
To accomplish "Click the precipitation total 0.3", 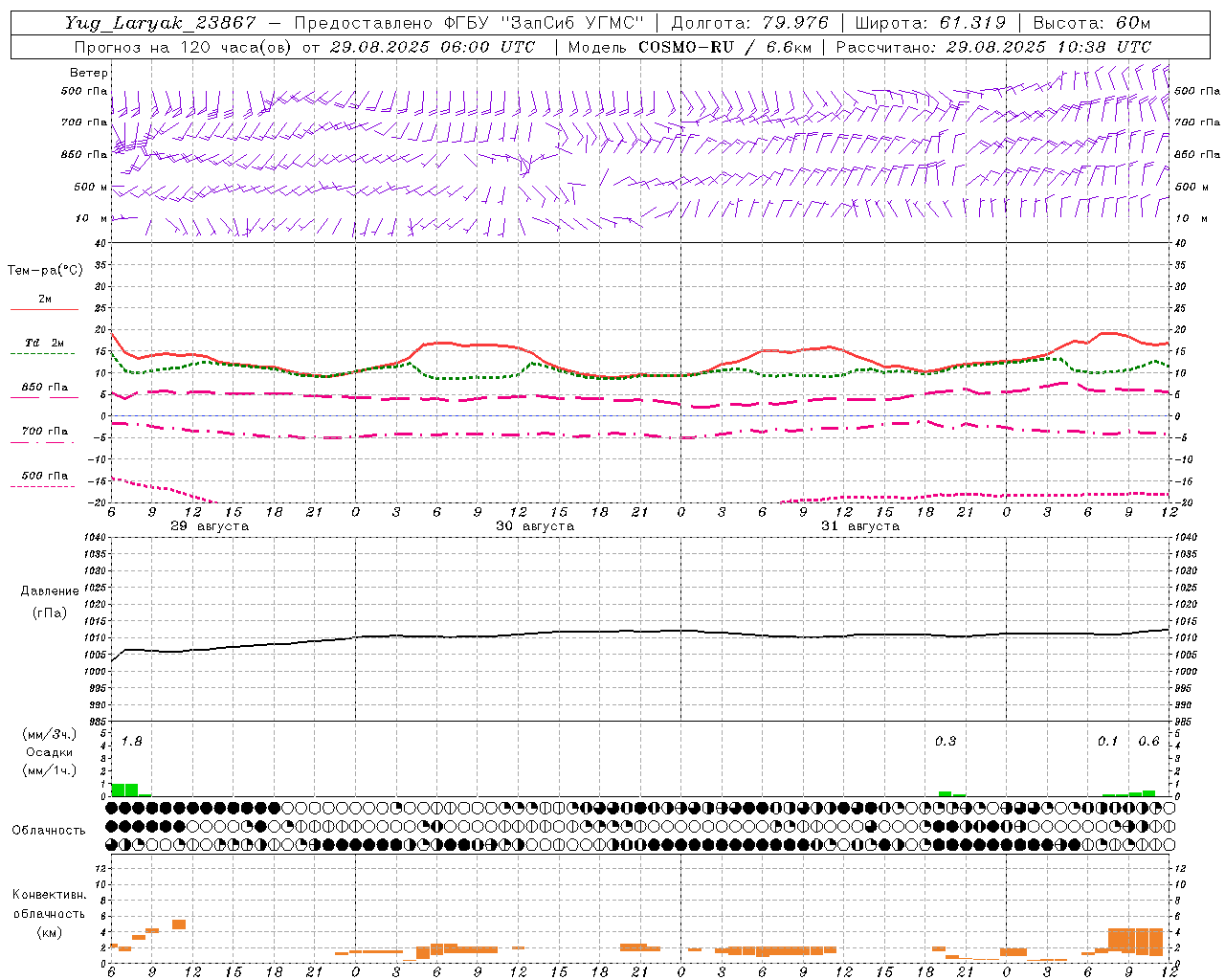I will [x=946, y=742].
